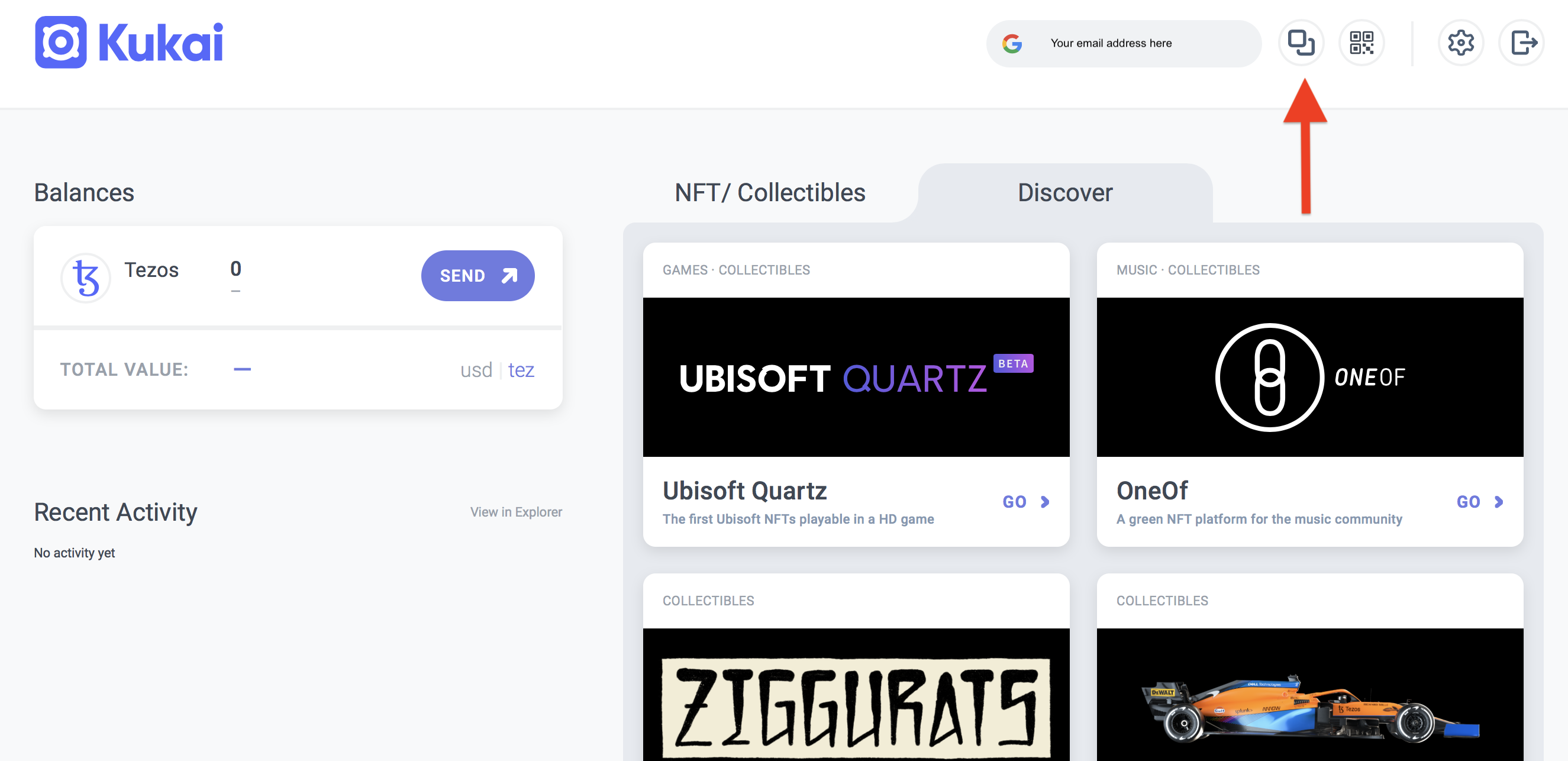Click the TOTAL VALUE label
This screenshot has width=1568, height=761.
tap(124, 369)
